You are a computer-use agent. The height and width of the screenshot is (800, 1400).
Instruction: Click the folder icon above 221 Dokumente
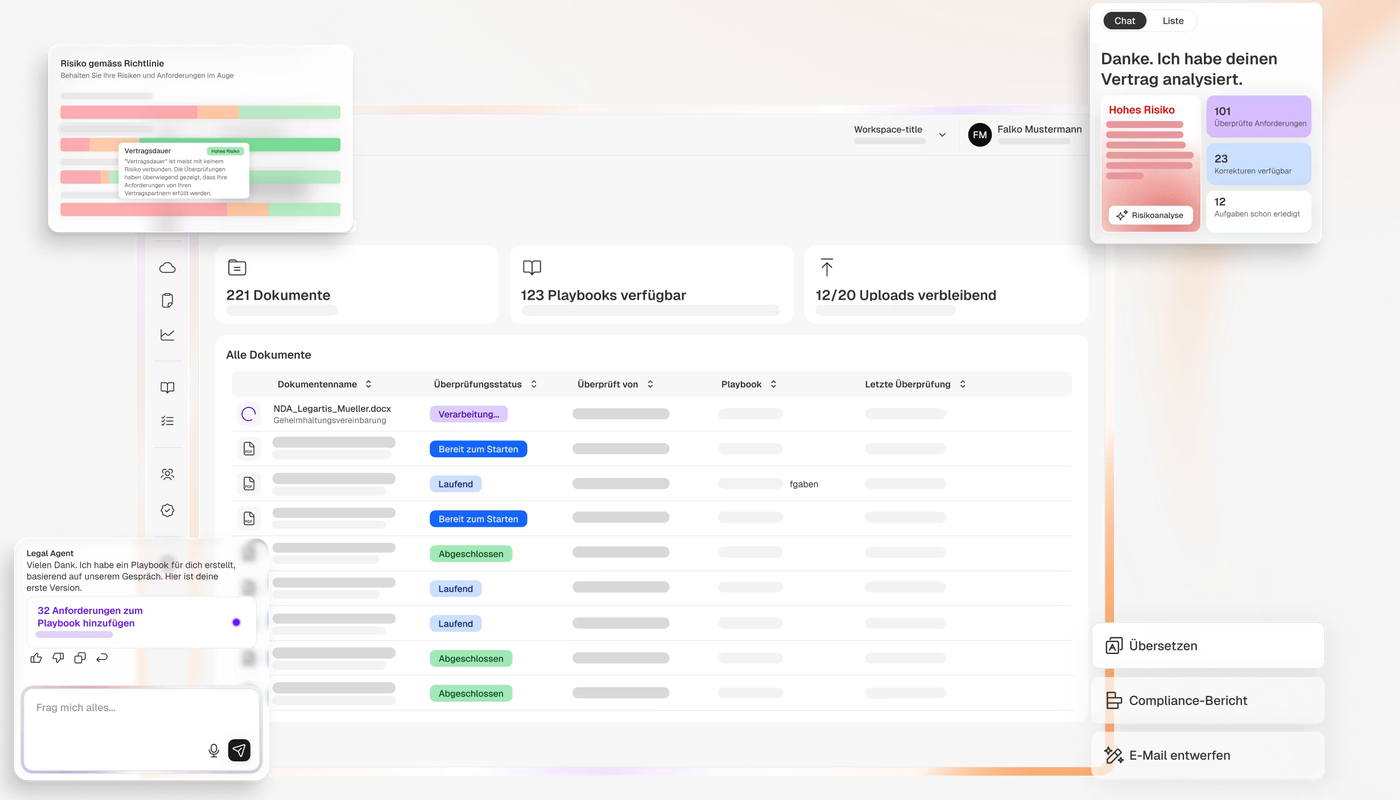click(236, 267)
